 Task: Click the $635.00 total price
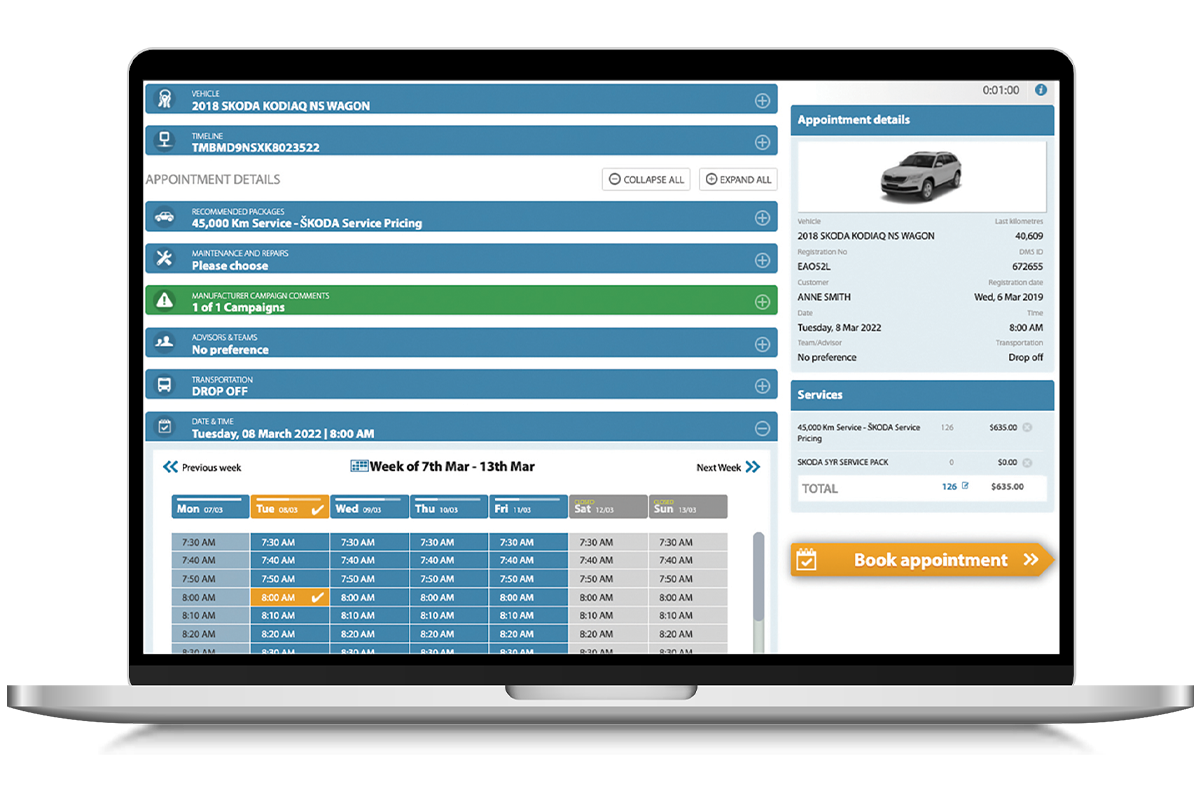[1007, 487]
